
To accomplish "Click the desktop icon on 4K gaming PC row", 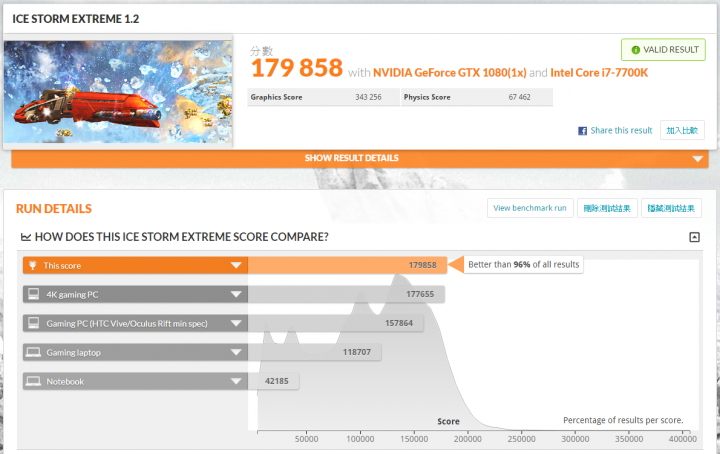I will [34, 294].
